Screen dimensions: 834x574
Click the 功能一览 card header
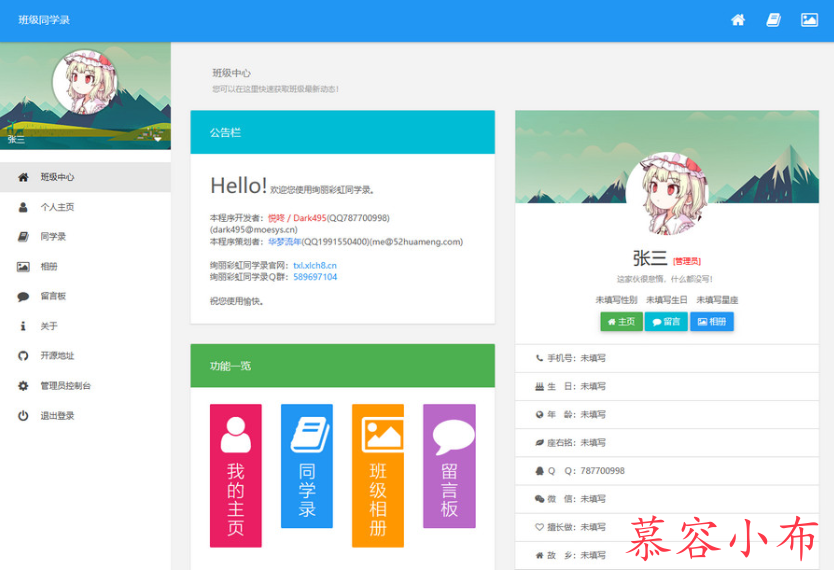point(343,366)
